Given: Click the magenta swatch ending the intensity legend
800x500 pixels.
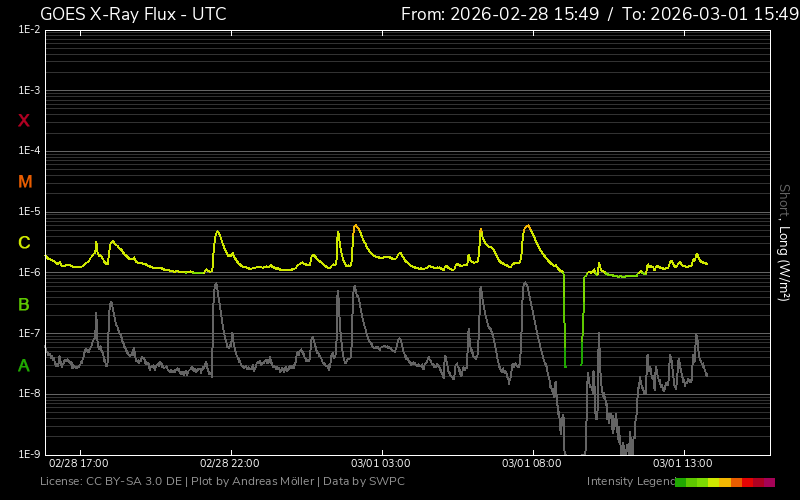Looking at the screenshot, I should [769, 482].
